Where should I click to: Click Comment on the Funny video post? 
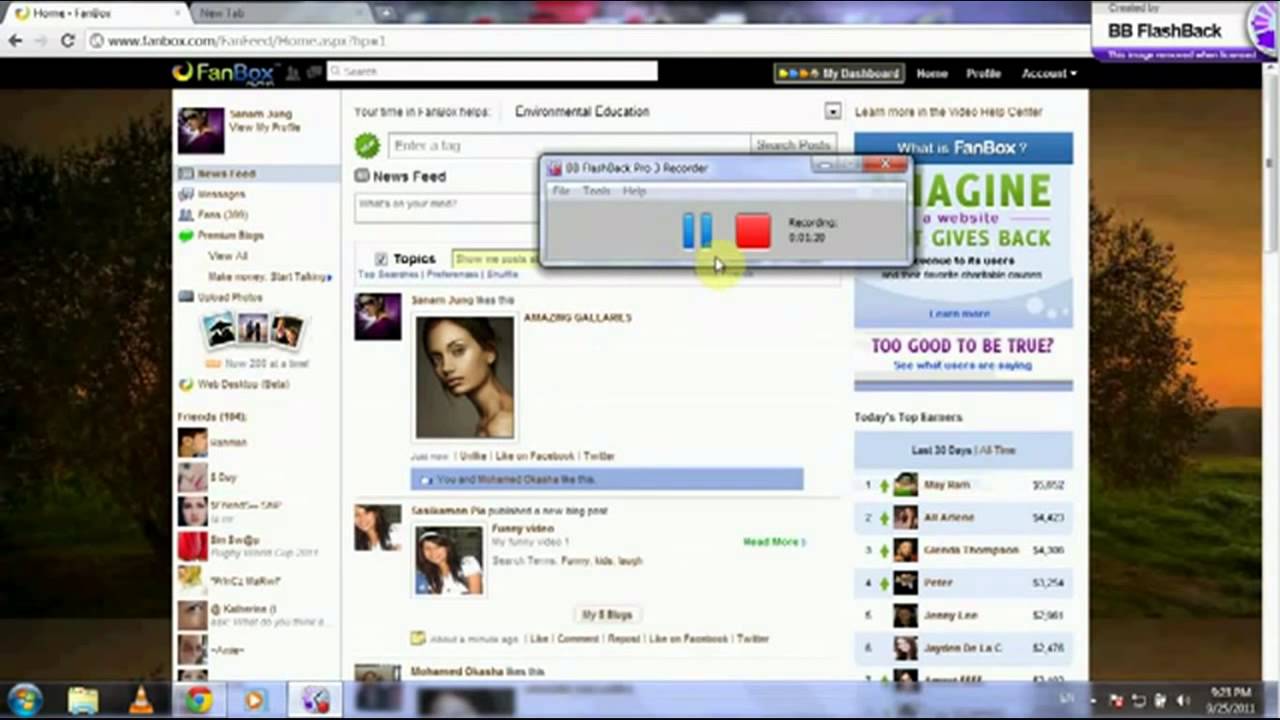[578, 639]
